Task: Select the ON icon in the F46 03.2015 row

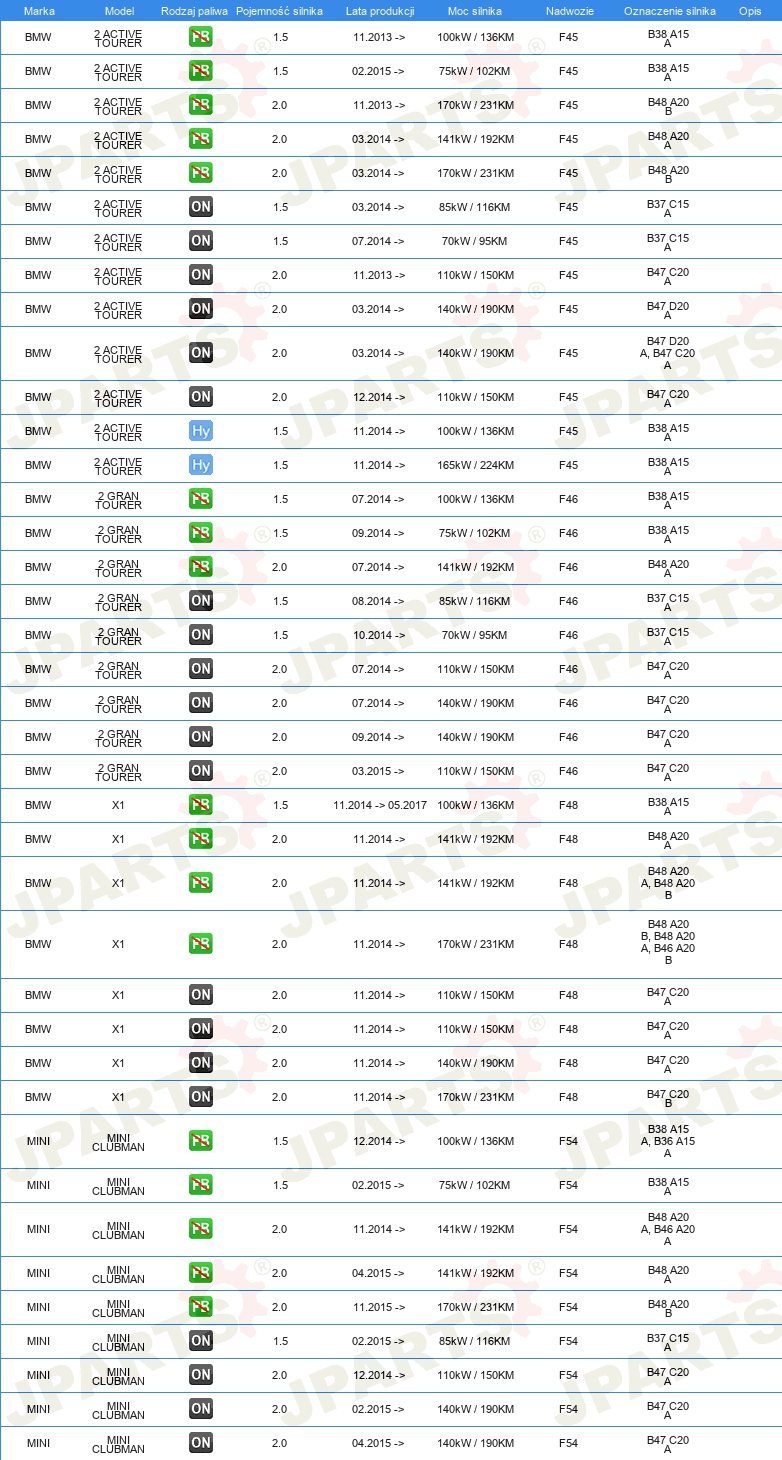Action: pos(201,771)
